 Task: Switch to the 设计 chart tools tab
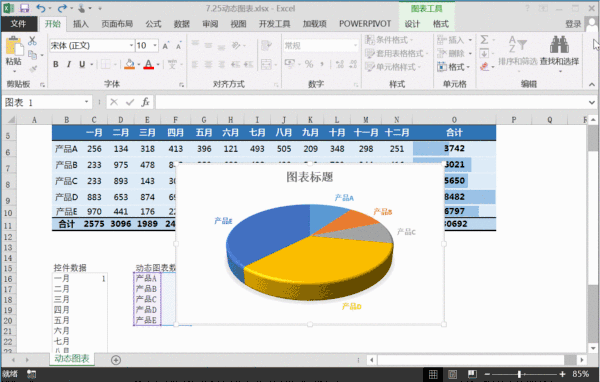click(x=412, y=24)
